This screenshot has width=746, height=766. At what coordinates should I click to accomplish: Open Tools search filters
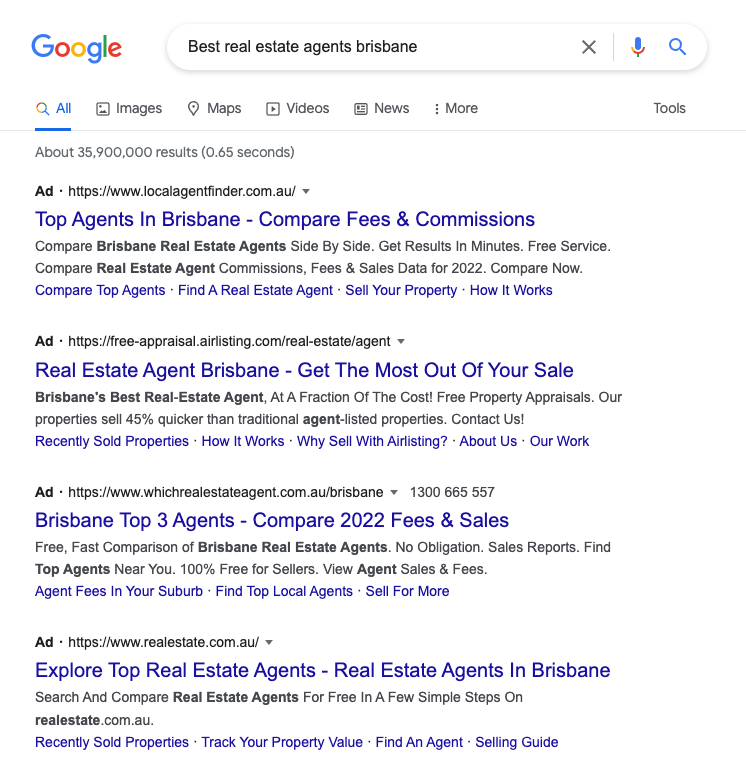click(669, 108)
